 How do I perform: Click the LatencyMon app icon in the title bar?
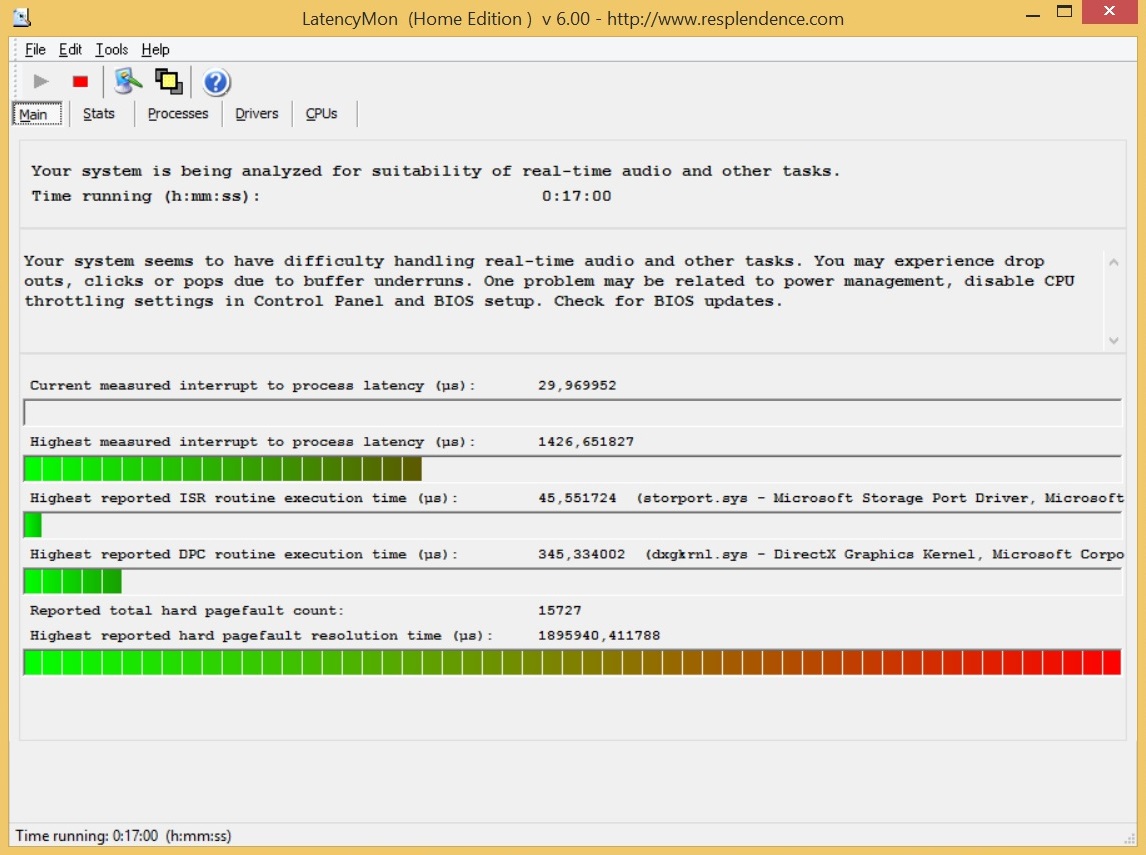click(x=23, y=17)
